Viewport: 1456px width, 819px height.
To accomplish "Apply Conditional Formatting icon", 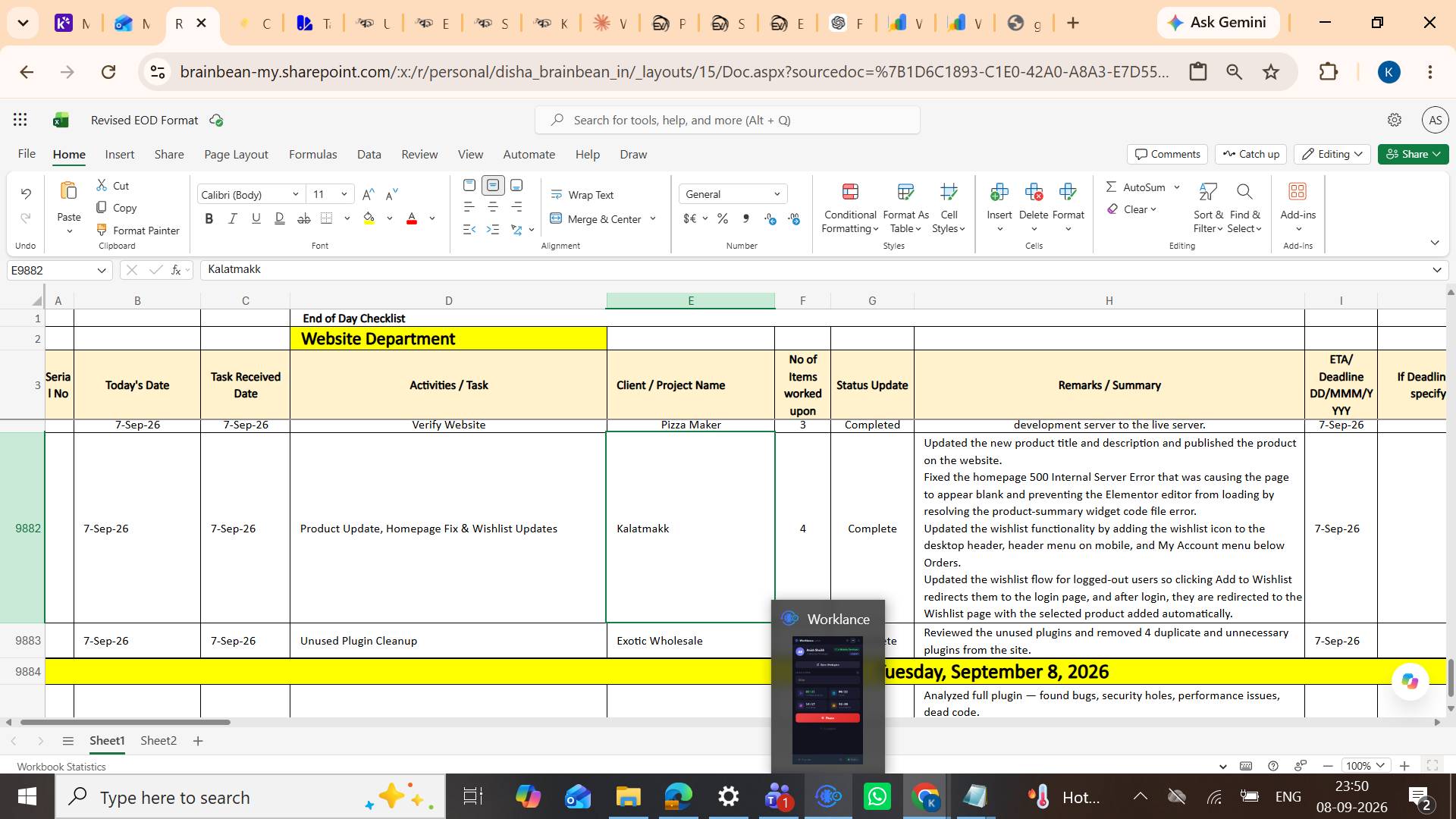I will (x=850, y=192).
